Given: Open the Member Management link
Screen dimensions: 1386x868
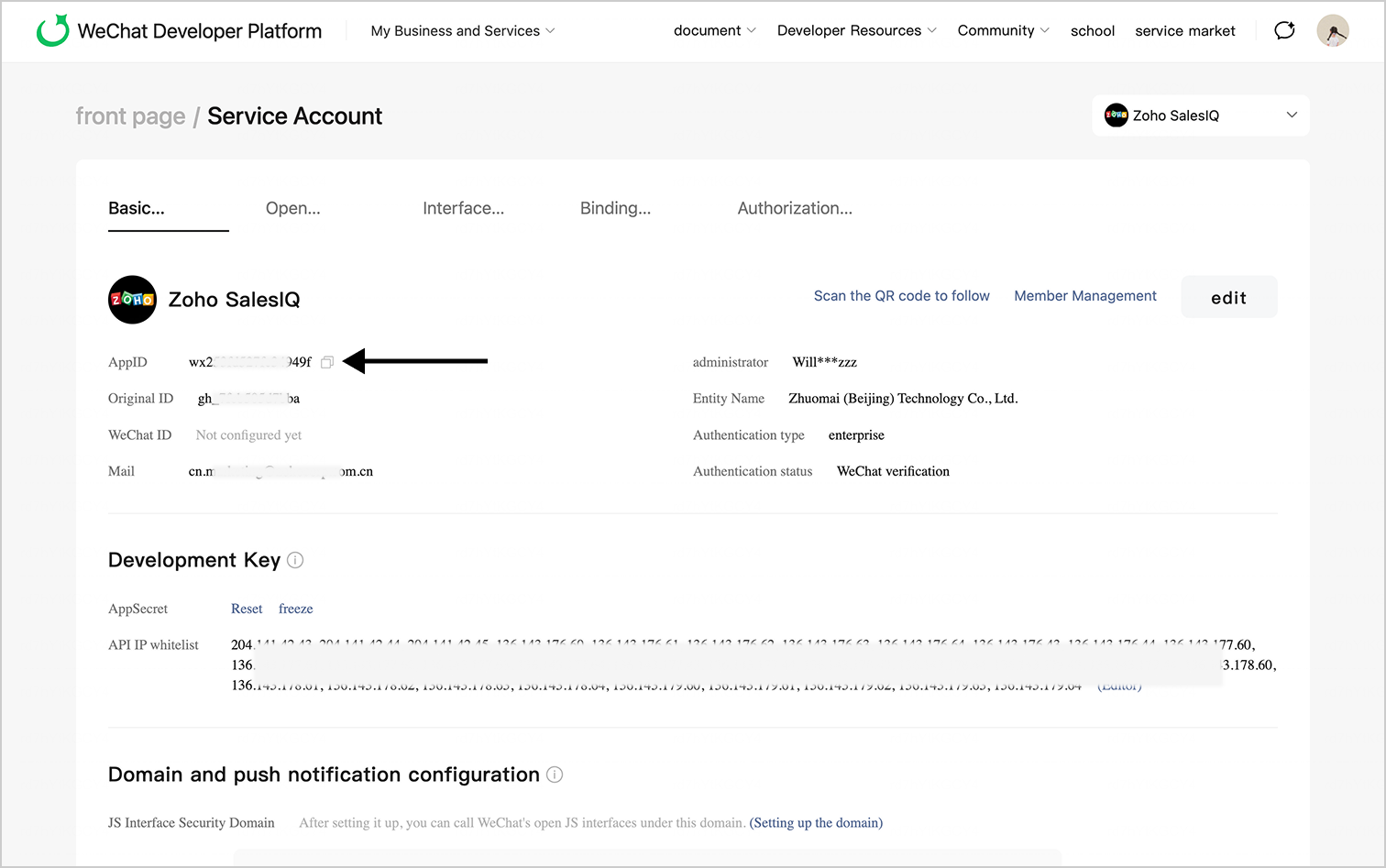Looking at the screenshot, I should 1084,296.
